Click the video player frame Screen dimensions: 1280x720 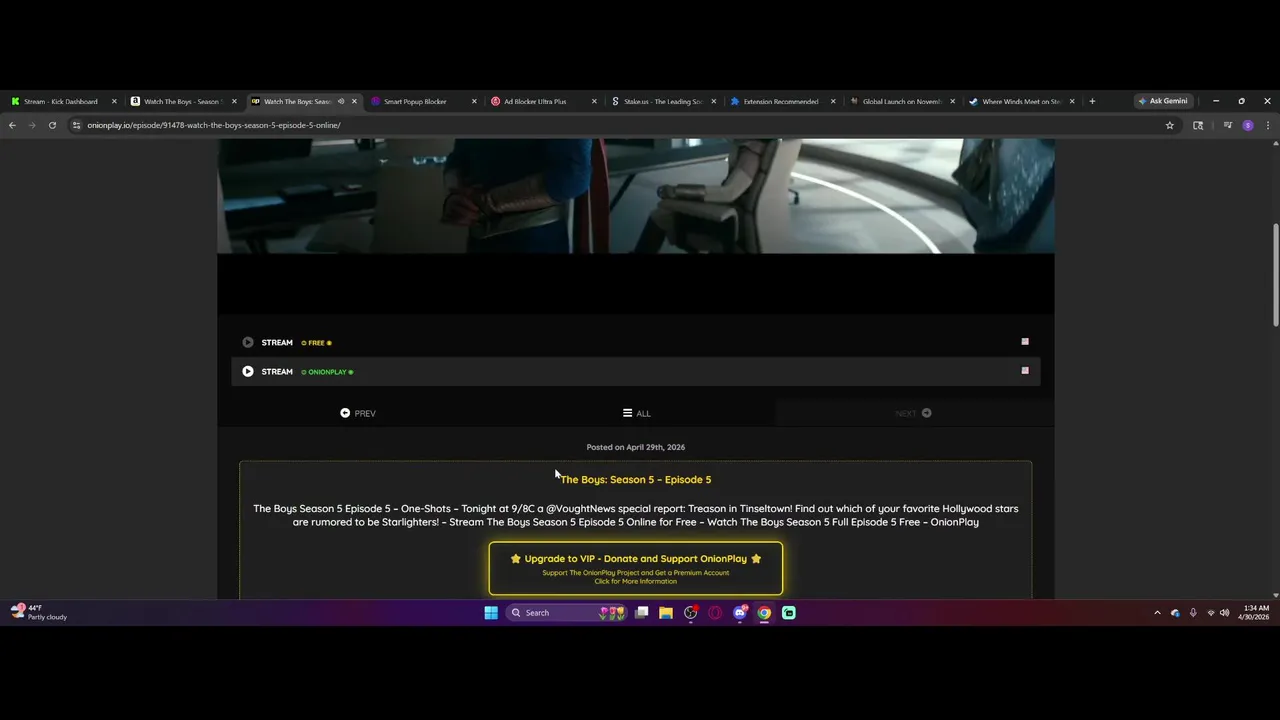pos(636,225)
